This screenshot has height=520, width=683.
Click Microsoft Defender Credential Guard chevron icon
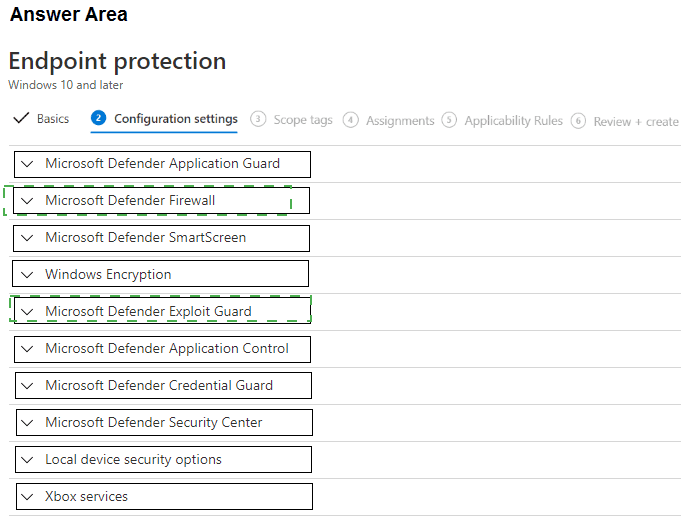[28, 386]
